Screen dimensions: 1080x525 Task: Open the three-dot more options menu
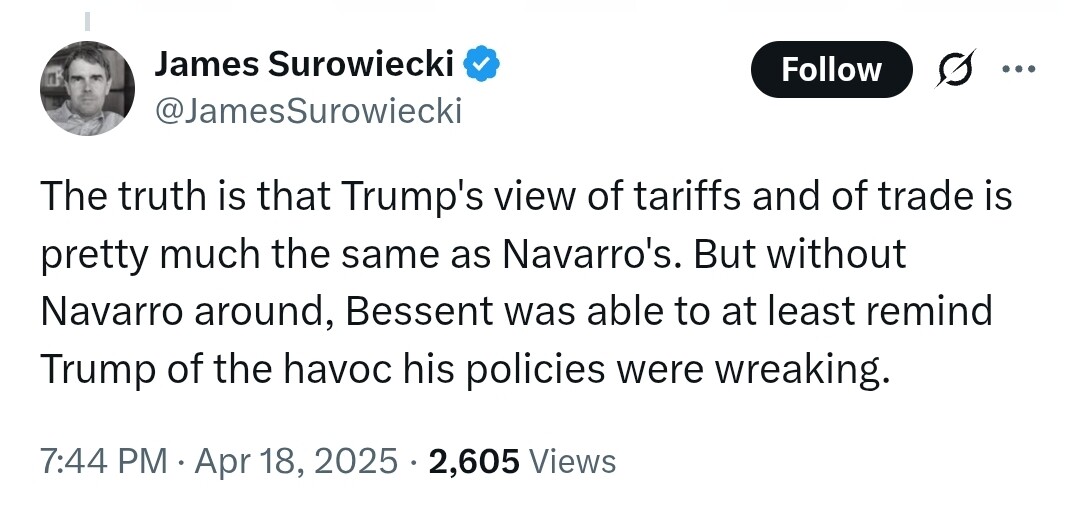pyautogui.click(x=1018, y=69)
